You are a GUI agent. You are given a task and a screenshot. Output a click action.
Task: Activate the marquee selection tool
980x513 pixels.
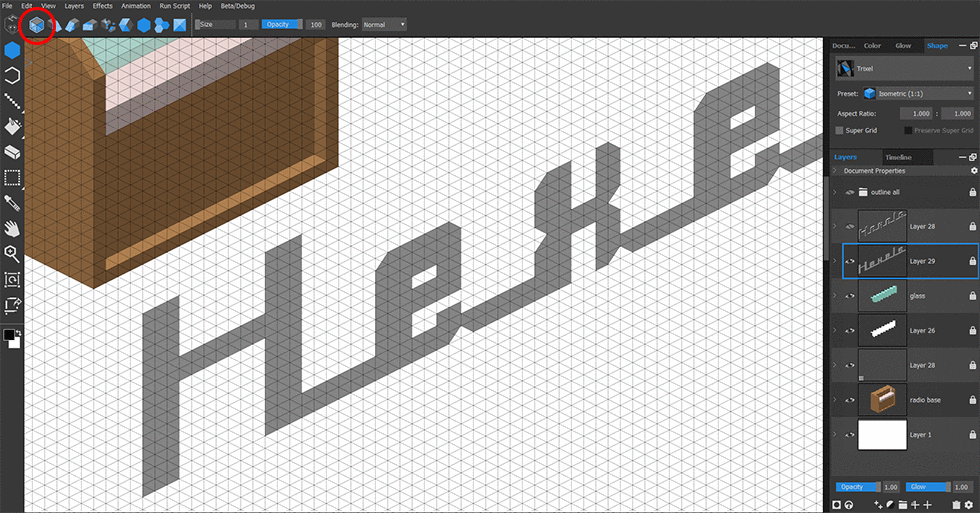12,178
